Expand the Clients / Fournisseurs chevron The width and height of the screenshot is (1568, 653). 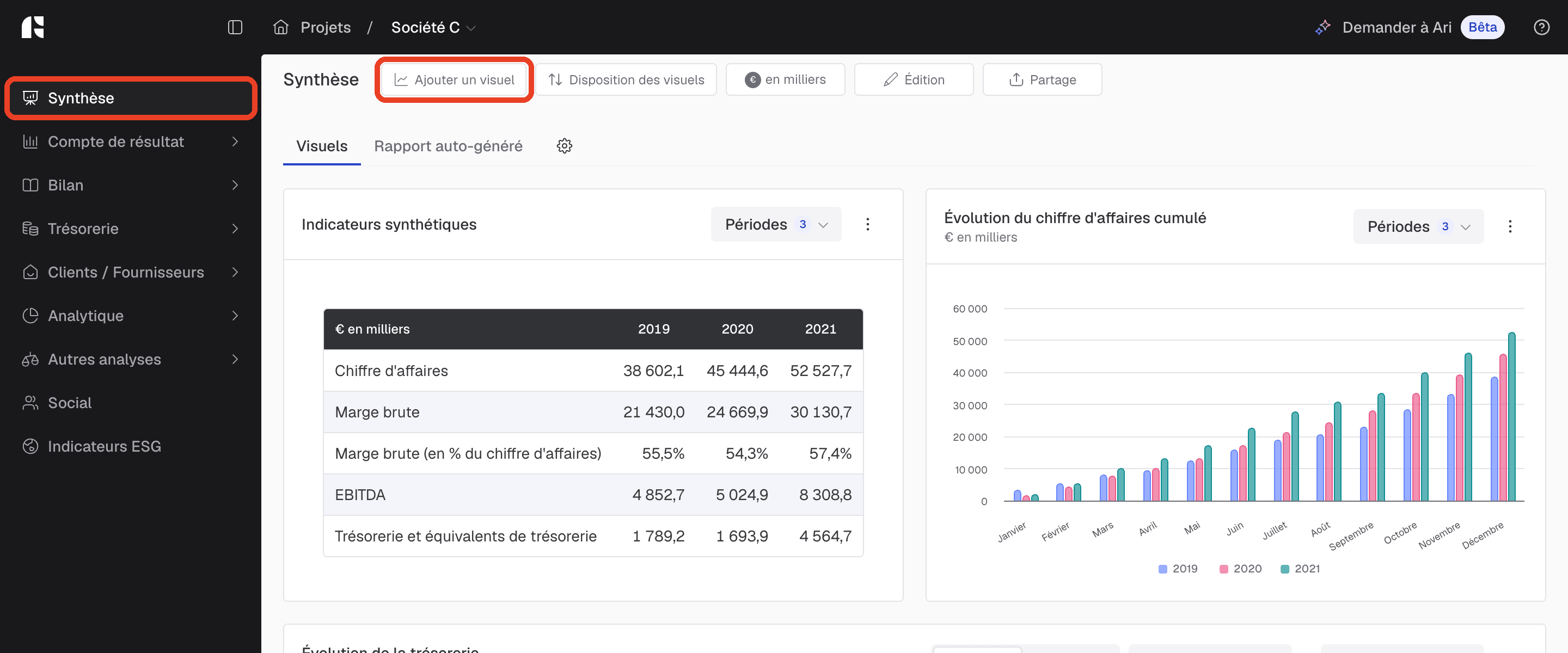click(x=235, y=272)
